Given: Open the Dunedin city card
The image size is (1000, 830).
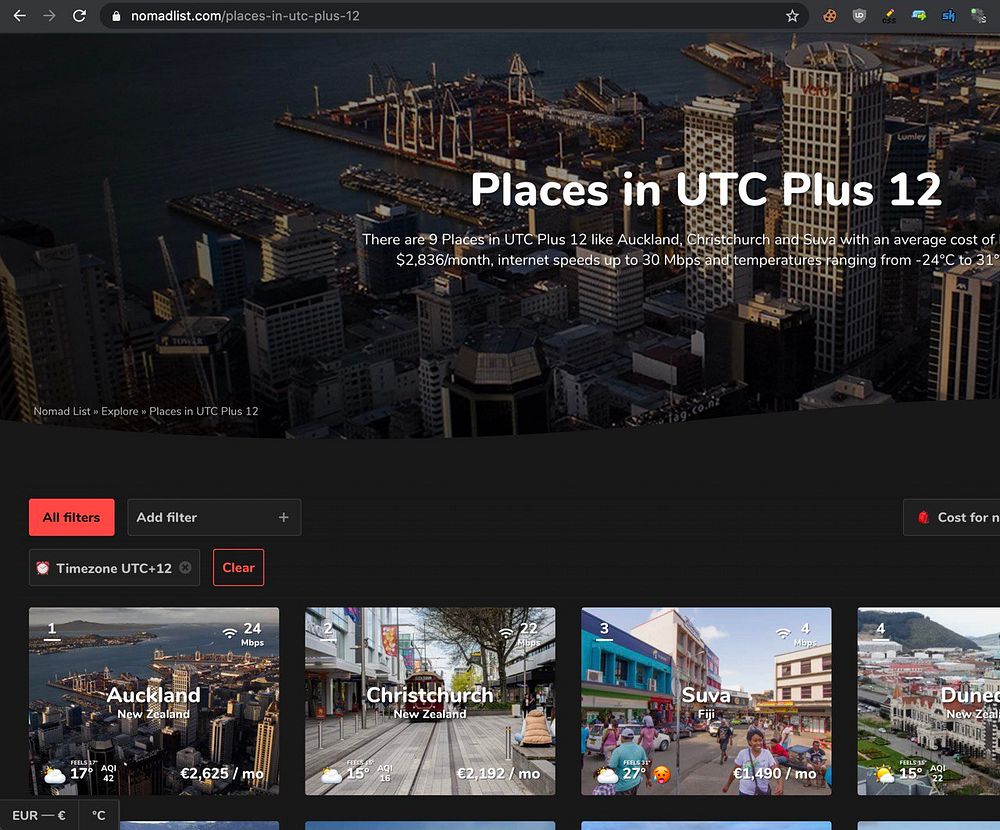Looking at the screenshot, I should point(929,701).
